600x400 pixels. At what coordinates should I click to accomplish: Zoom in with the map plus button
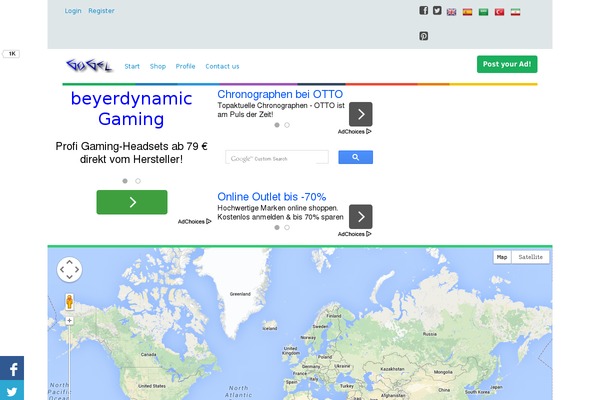click(x=69, y=321)
